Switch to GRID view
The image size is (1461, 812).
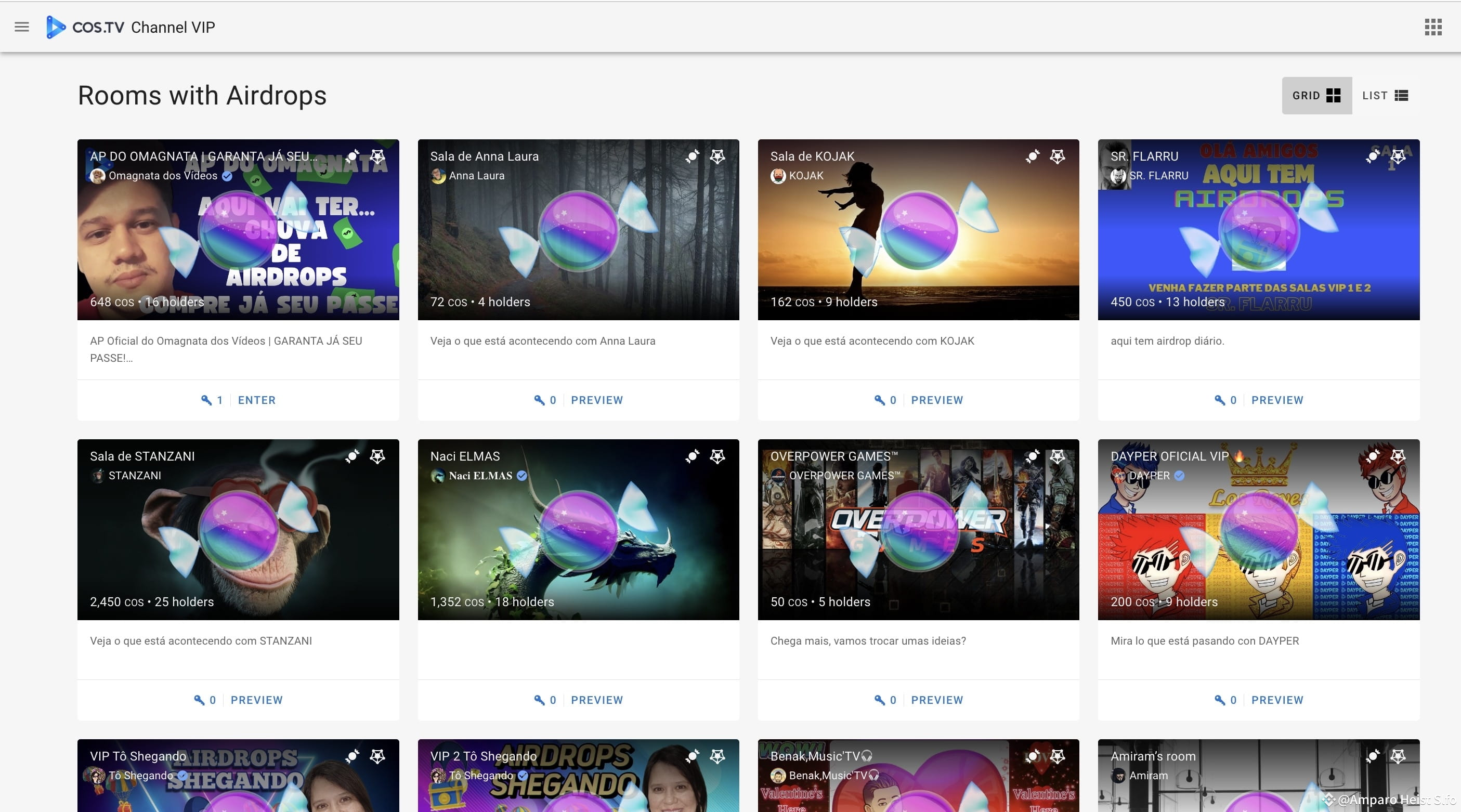[x=1316, y=95]
